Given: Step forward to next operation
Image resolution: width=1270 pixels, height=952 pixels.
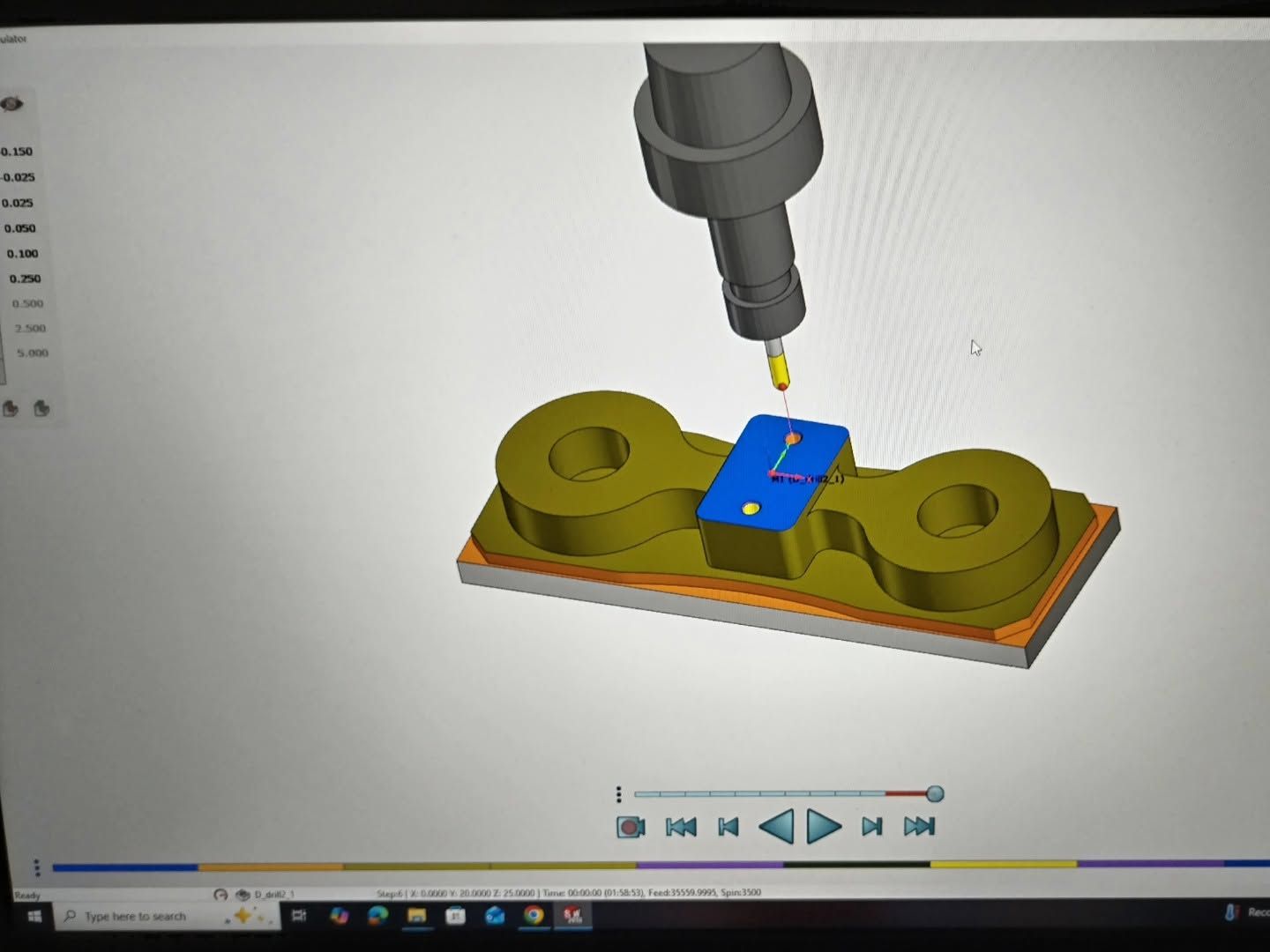Looking at the screenshot, I should (872, 827).
